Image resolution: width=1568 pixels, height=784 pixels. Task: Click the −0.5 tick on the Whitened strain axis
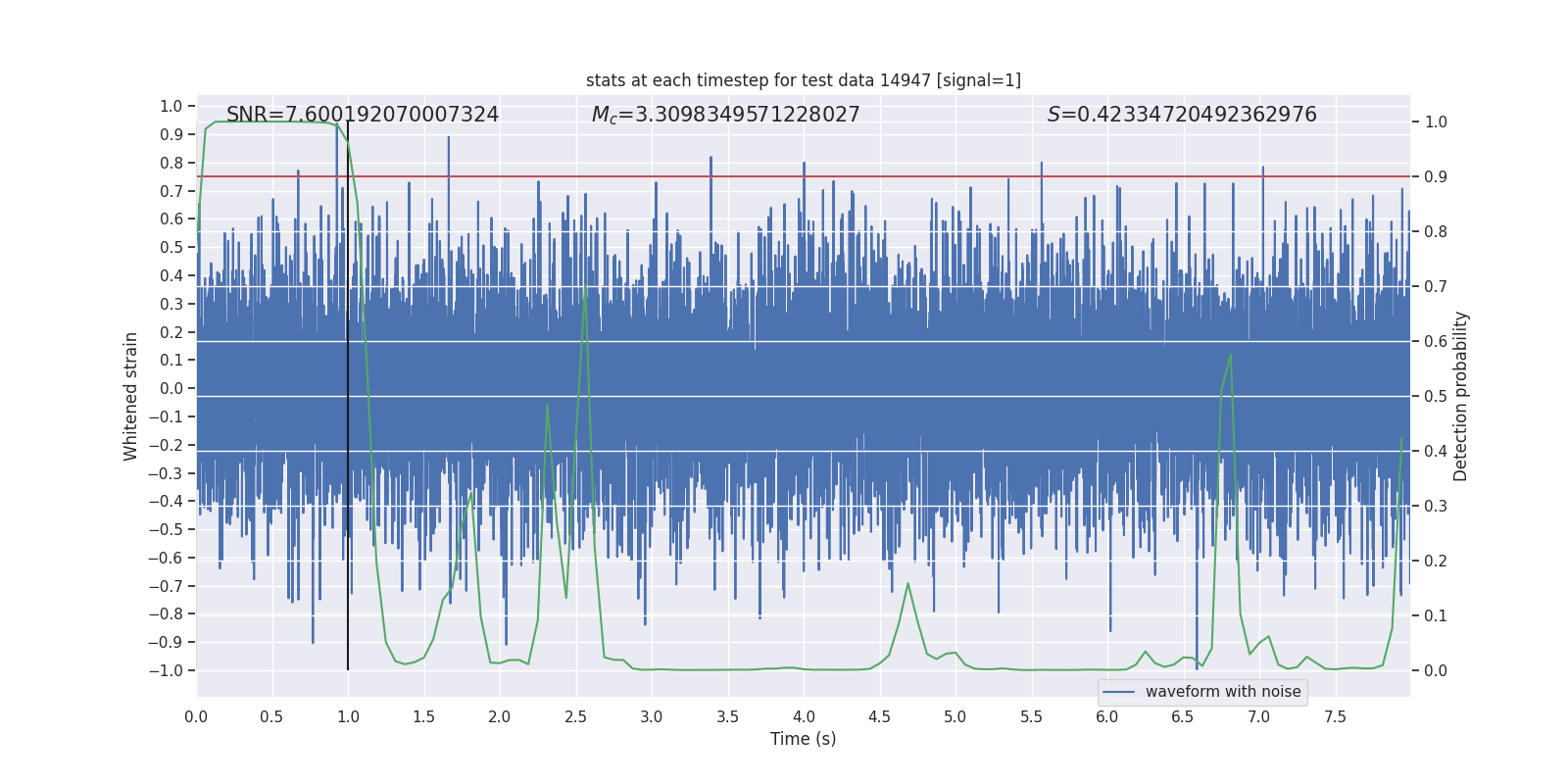[166, 529]
